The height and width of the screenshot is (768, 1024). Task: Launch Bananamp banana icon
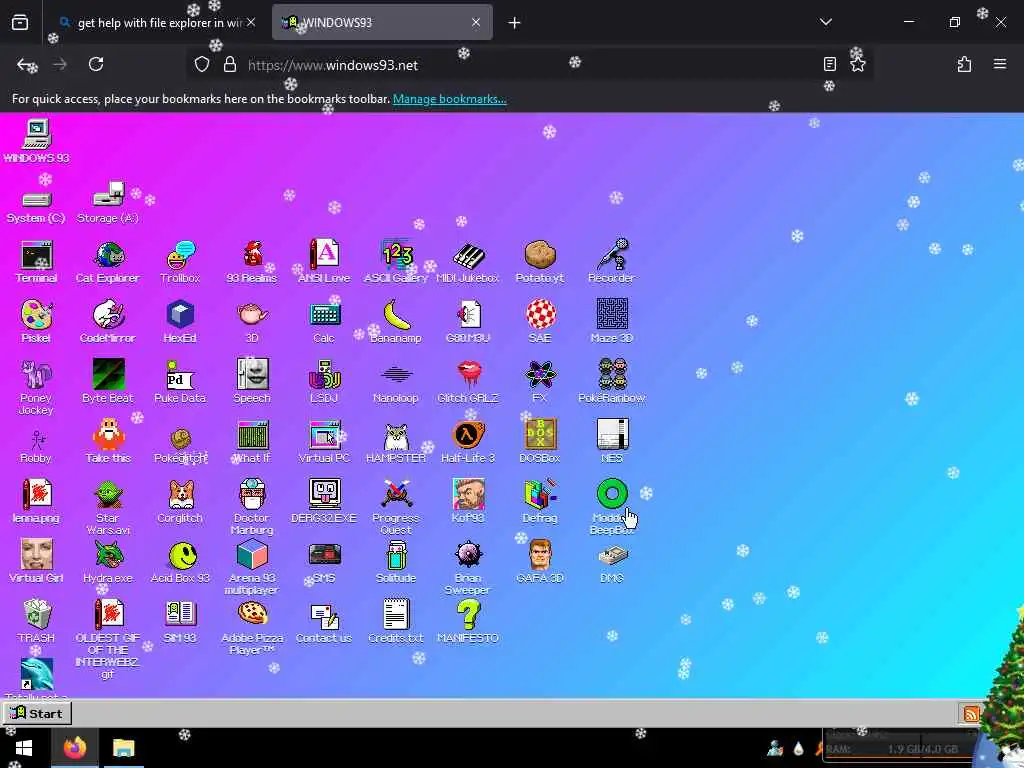pos(396,321)
